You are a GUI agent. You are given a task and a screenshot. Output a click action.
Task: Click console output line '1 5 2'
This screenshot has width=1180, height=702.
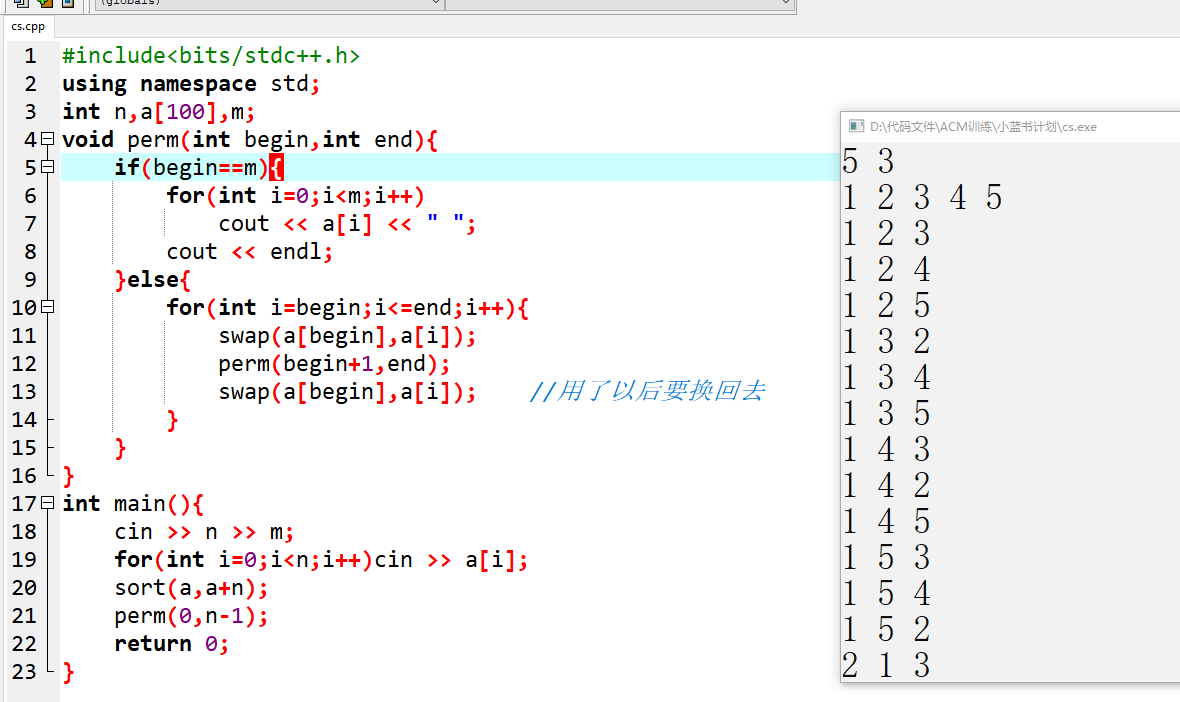click(887, 629)
